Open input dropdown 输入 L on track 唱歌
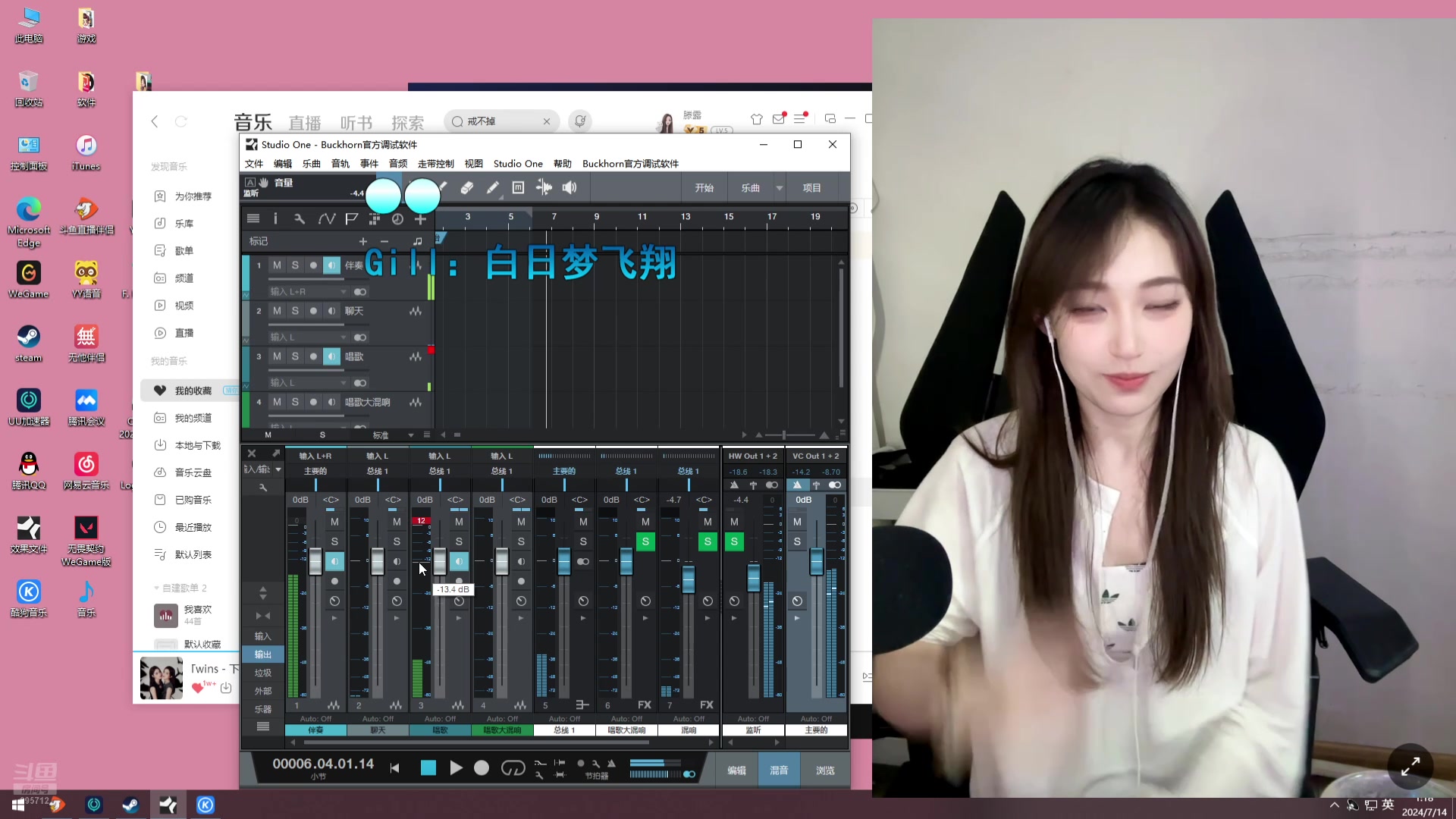Screen dimensions: 1456x819 (x=309, y=383)
